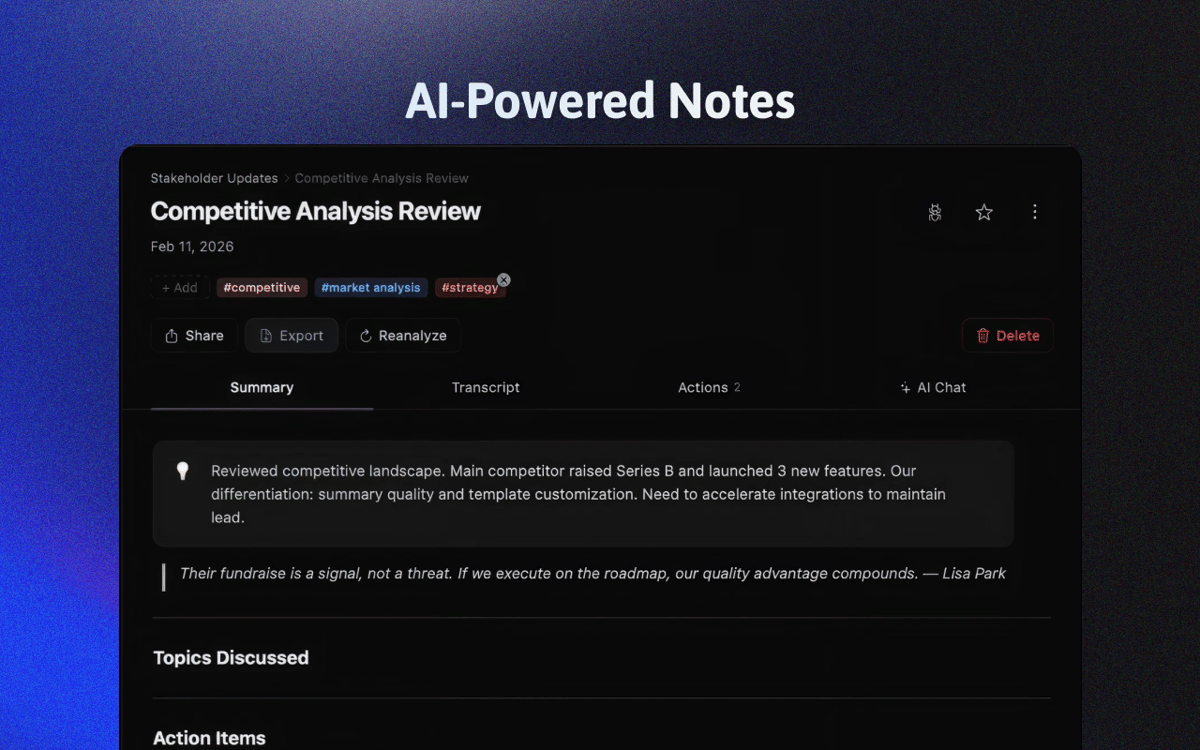Viewport: 1200px width, 750px height.
Task: Open the three-dot more options menu
Action: pyautogui.click(x=1035, y=212)
